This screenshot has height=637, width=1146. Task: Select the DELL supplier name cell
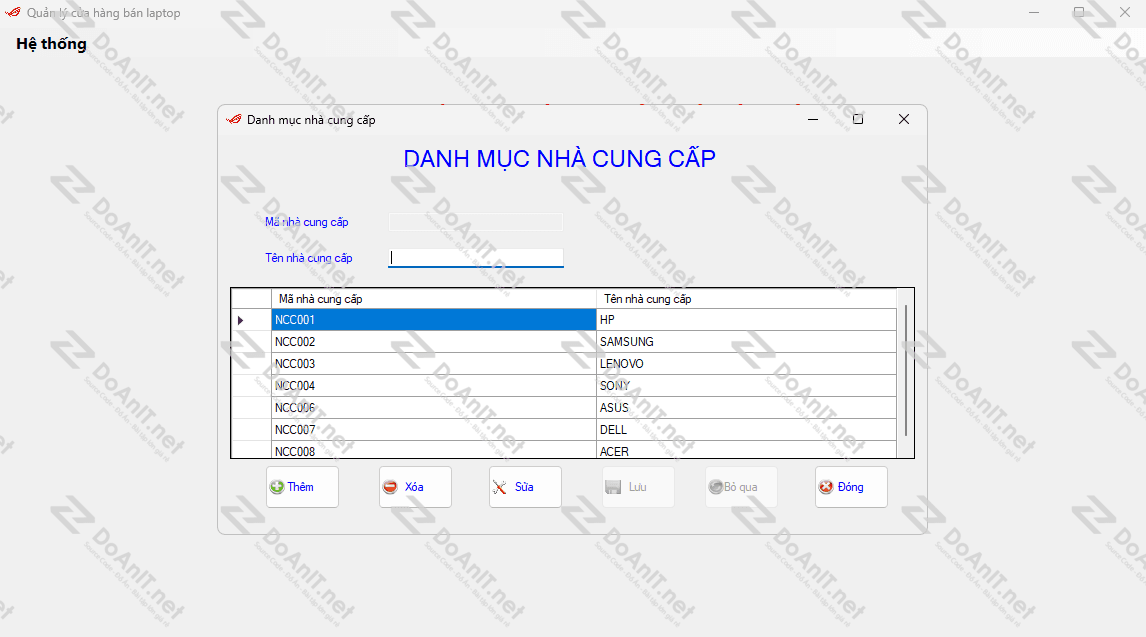(746, 430)
